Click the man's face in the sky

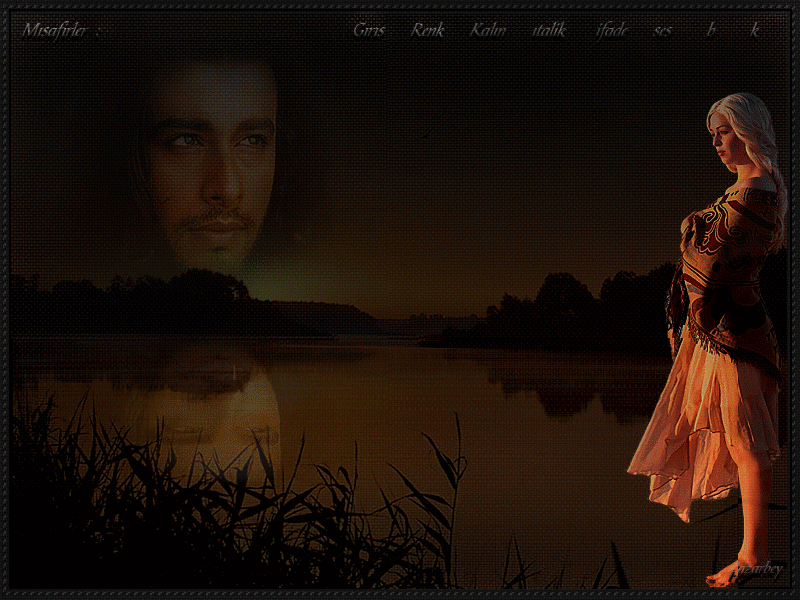210,160
